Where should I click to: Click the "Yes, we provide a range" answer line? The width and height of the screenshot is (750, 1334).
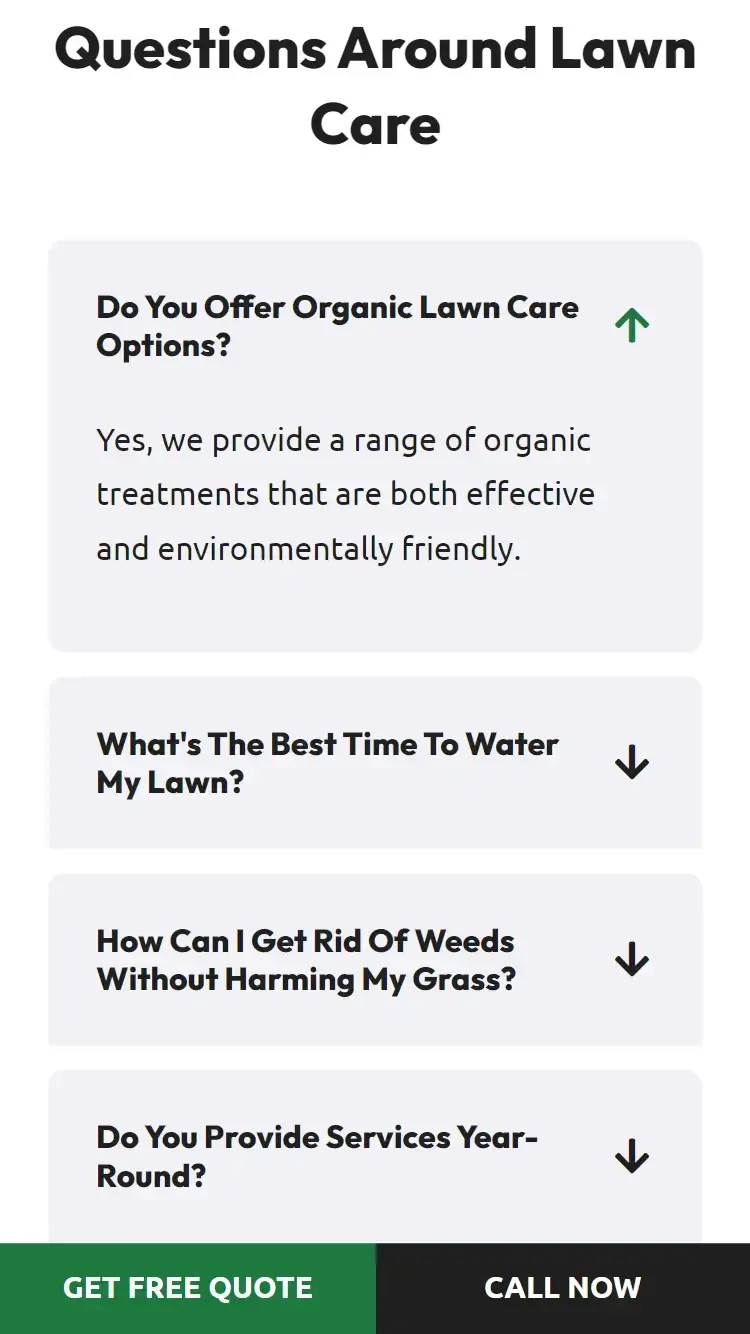(343, 440)
